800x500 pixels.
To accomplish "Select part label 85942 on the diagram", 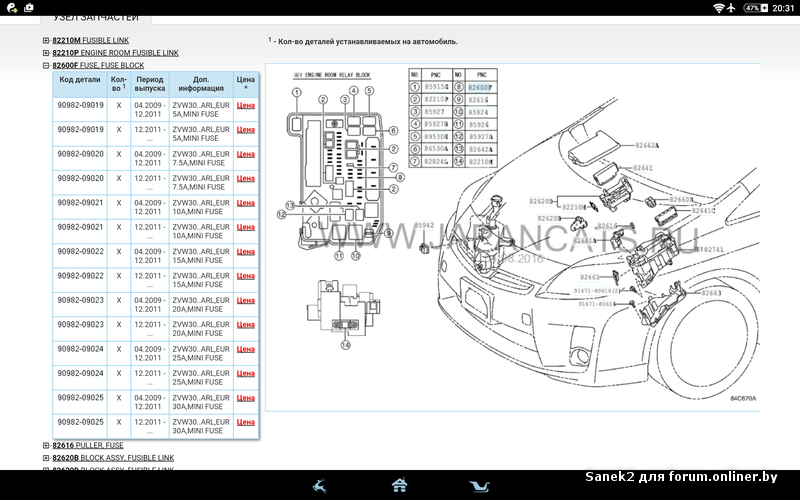I will coord(424,225).
